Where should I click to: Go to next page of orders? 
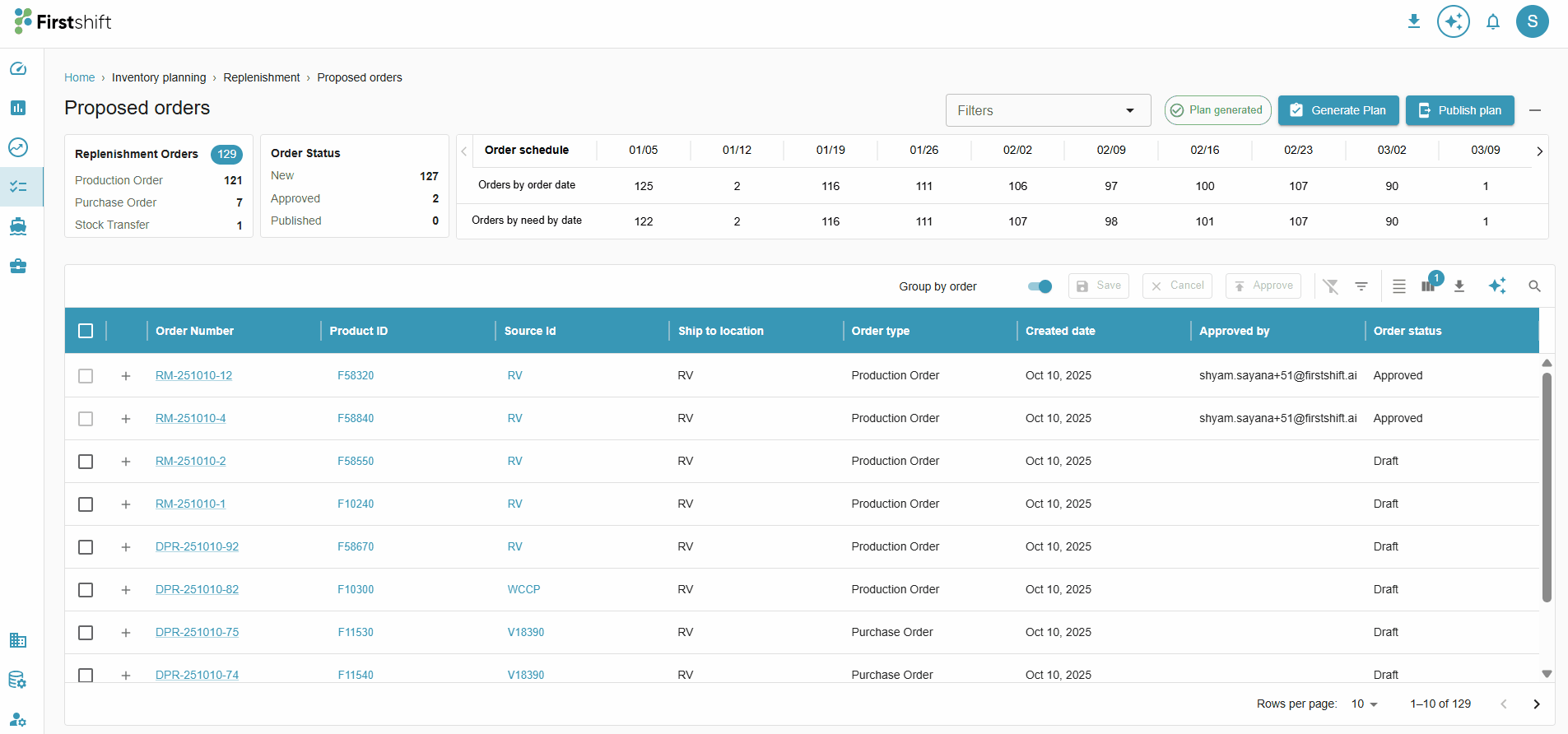pyautogui.click(x=1537, y=704)
